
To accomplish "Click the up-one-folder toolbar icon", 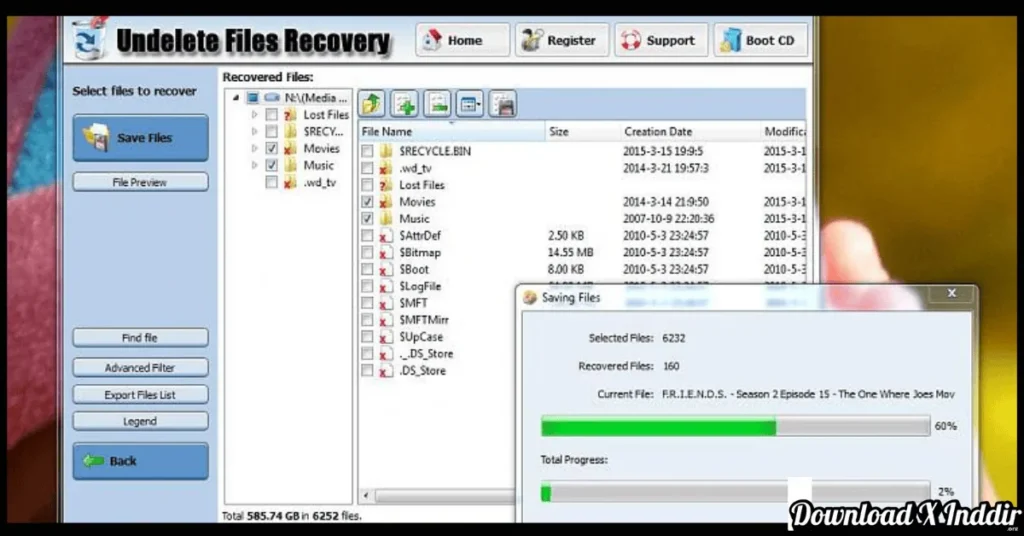I will point(372,104).
